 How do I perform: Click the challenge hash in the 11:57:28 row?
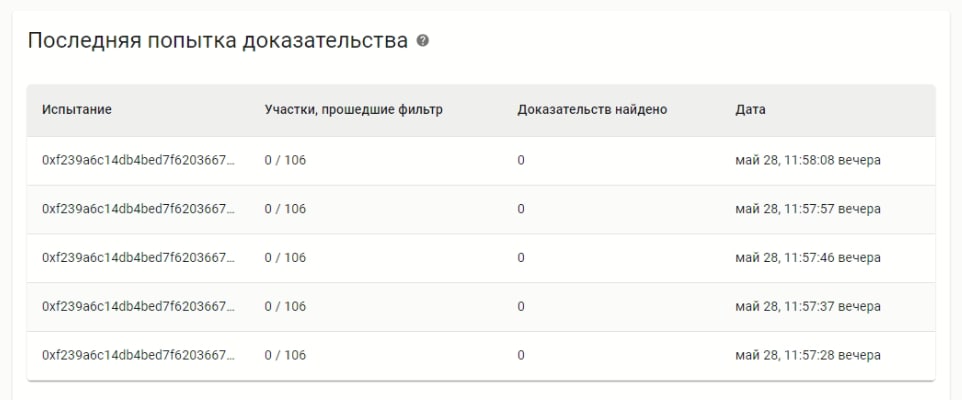coord(138,356)
